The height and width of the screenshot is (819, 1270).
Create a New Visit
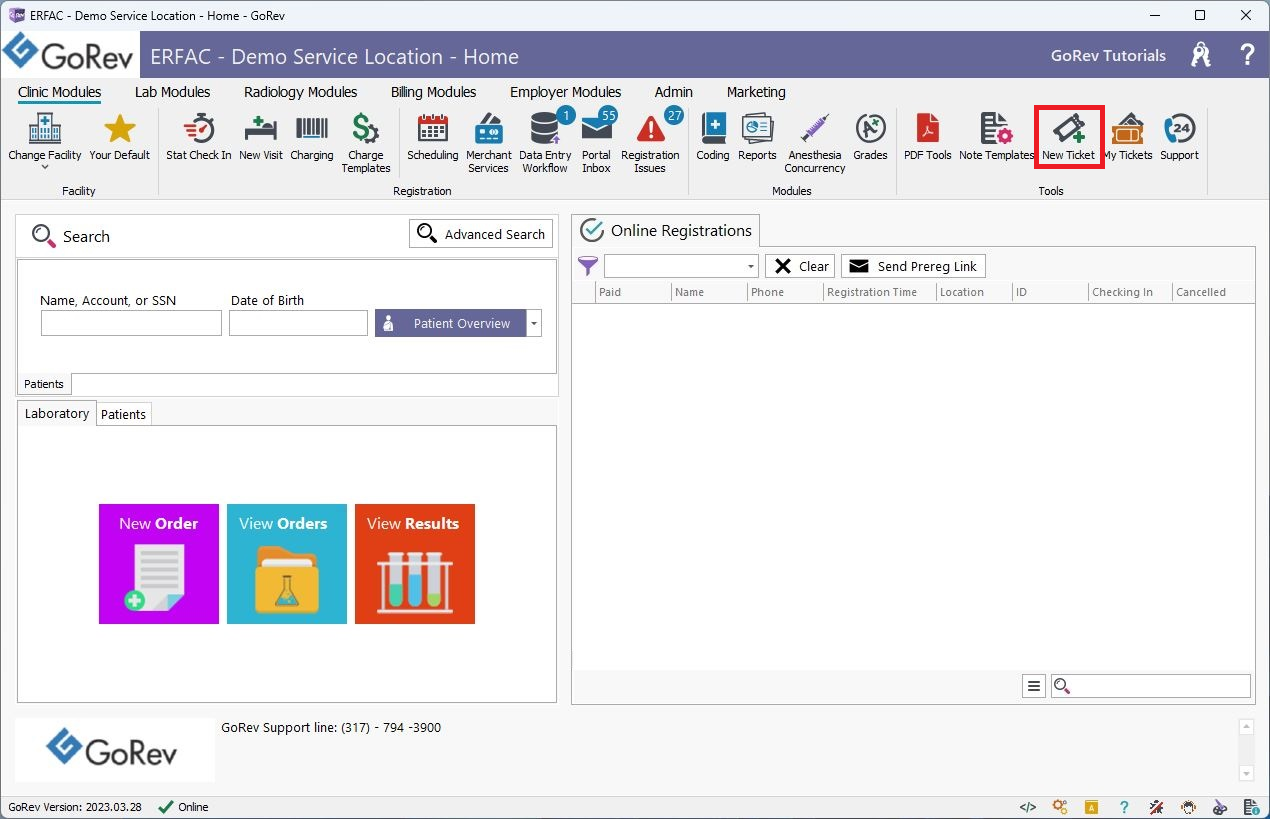260,136
